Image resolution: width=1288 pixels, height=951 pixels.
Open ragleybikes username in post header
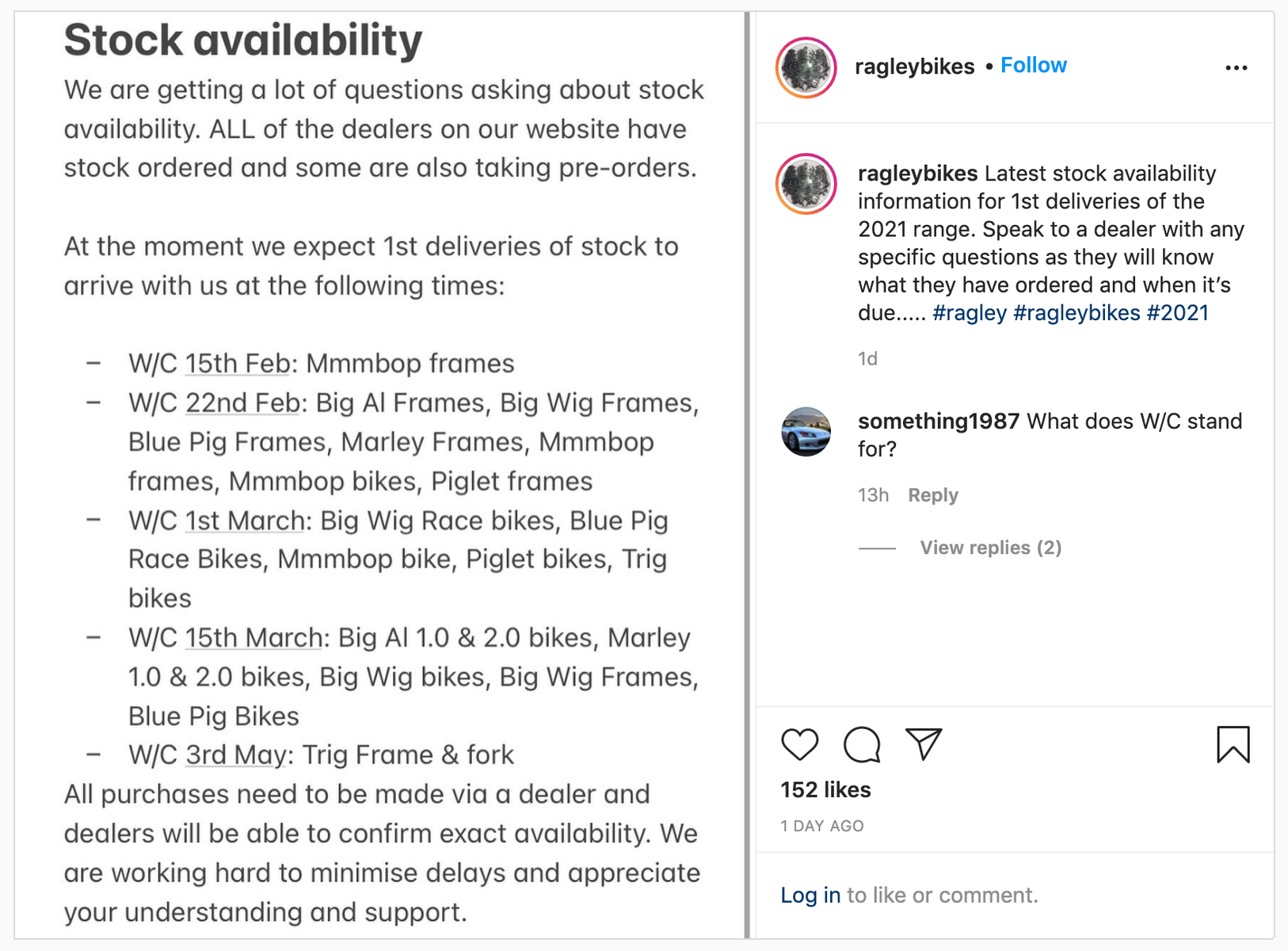pyautogui.click(x=915, y=67)
